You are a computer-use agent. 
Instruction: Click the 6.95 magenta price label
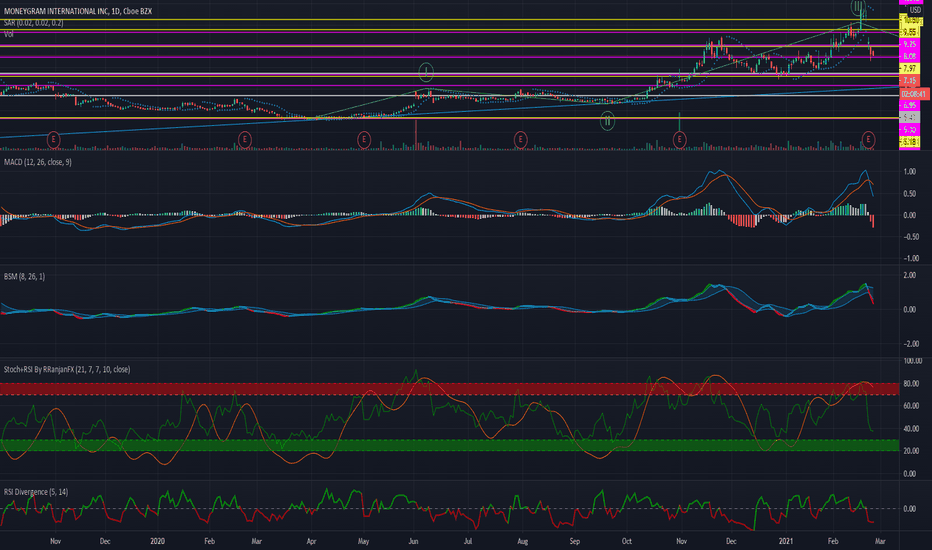pos(909,105)
